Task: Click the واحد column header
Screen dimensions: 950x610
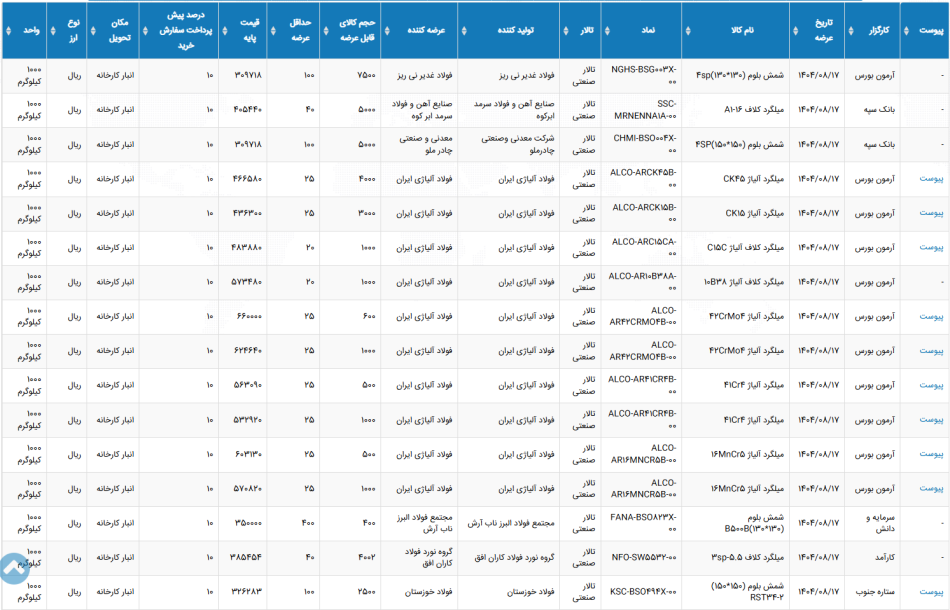Action: [24, 30]
